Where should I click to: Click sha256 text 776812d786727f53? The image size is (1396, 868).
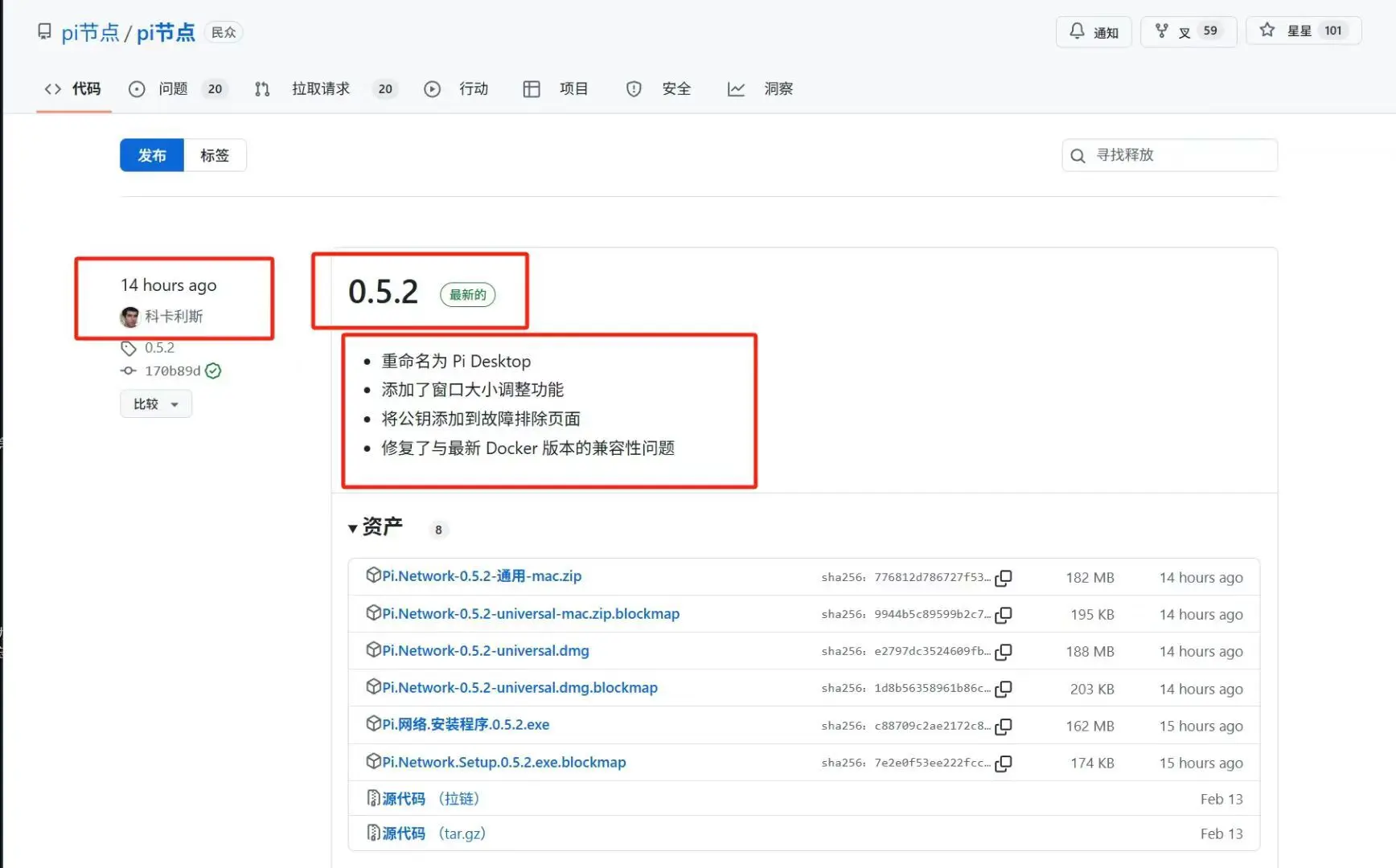point(932,577)
